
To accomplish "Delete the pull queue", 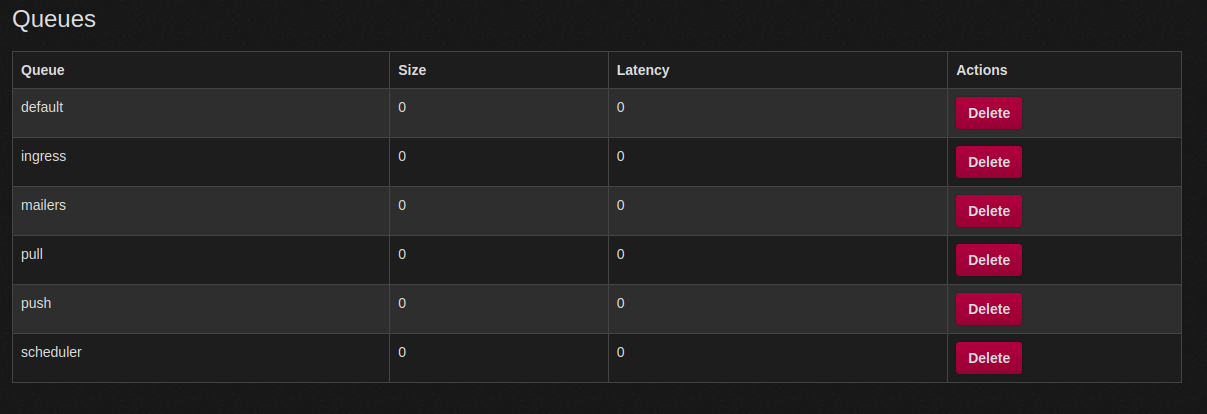I will tap(988, 260).
